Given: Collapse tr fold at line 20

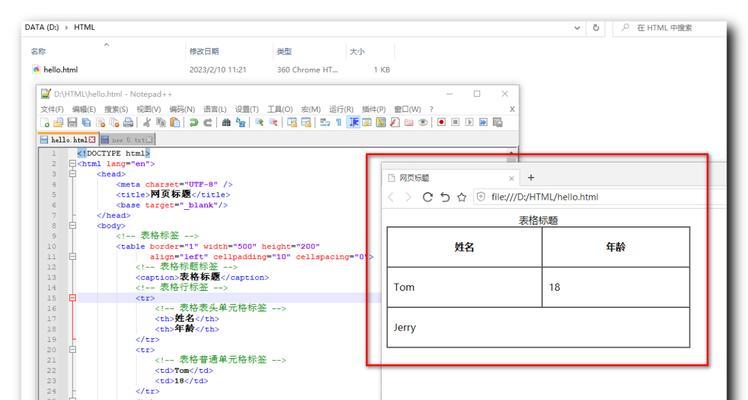Looking at the screenshot, I should 73,349.
